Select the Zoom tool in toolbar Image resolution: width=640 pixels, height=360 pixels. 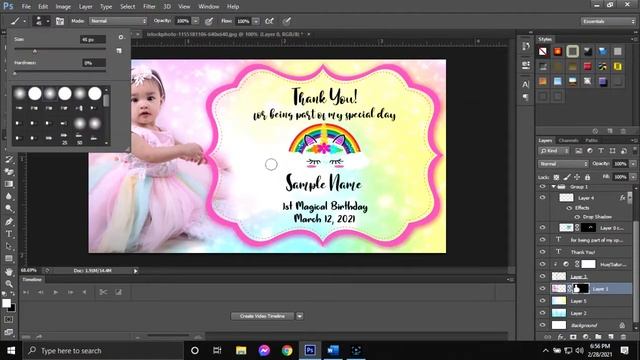coord(9,284)
